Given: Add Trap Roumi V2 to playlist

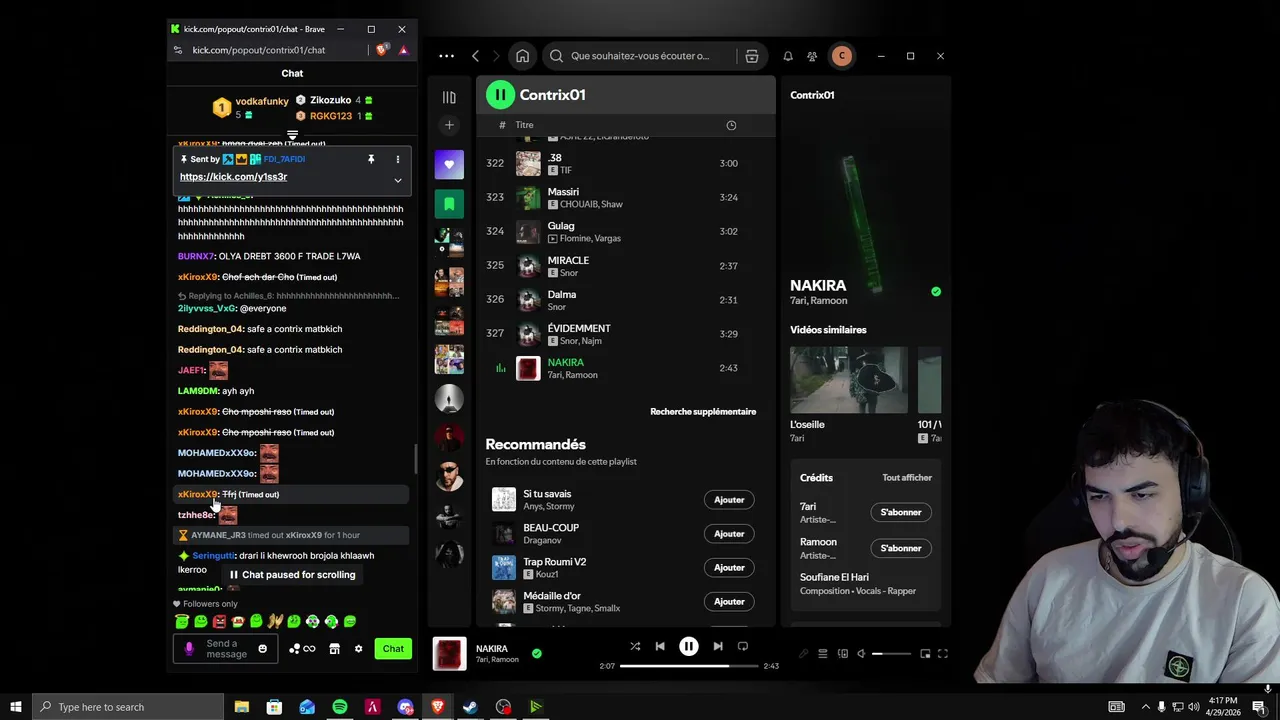Looking at the screenshot, I should 729,568.
